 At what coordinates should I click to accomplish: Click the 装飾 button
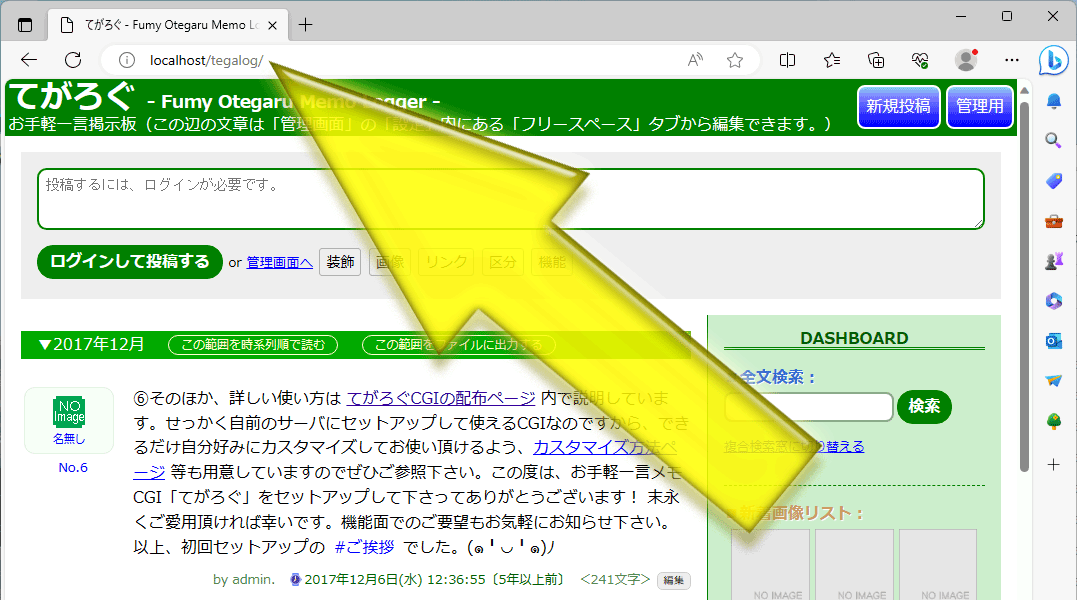[x=340, y=262]
